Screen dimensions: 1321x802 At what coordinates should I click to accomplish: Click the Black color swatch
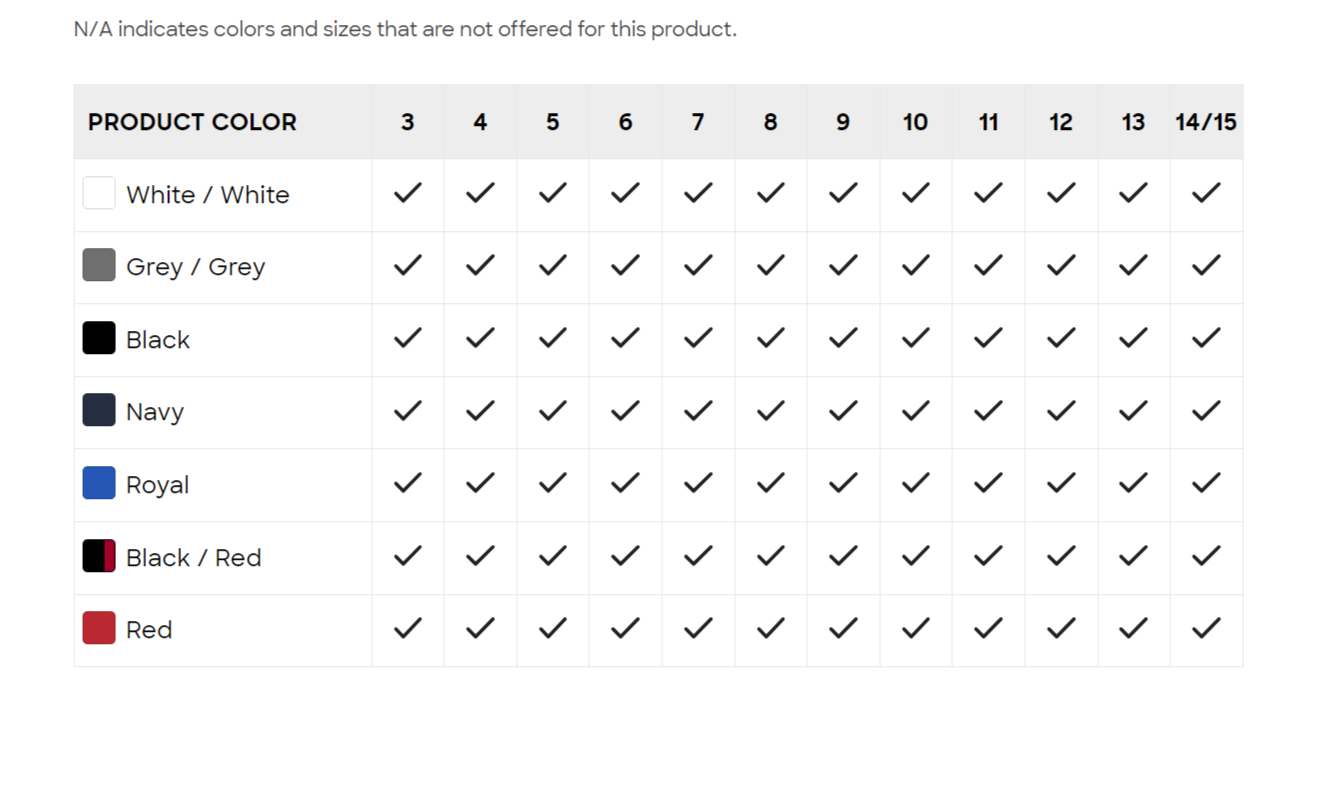[99, 338]
